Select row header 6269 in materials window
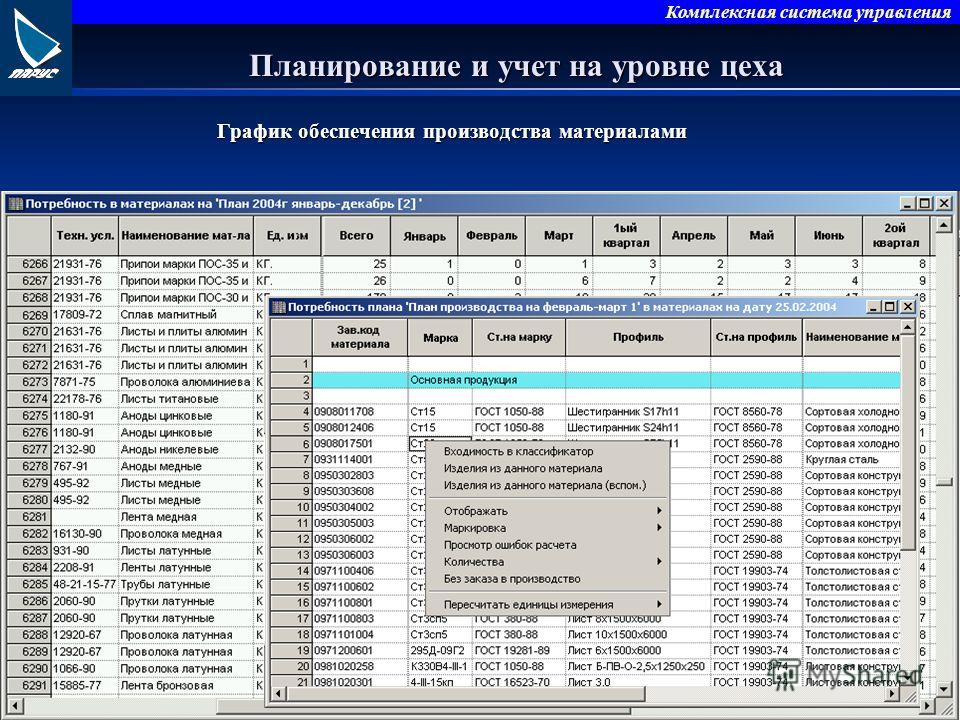 (x=29, y=315)
